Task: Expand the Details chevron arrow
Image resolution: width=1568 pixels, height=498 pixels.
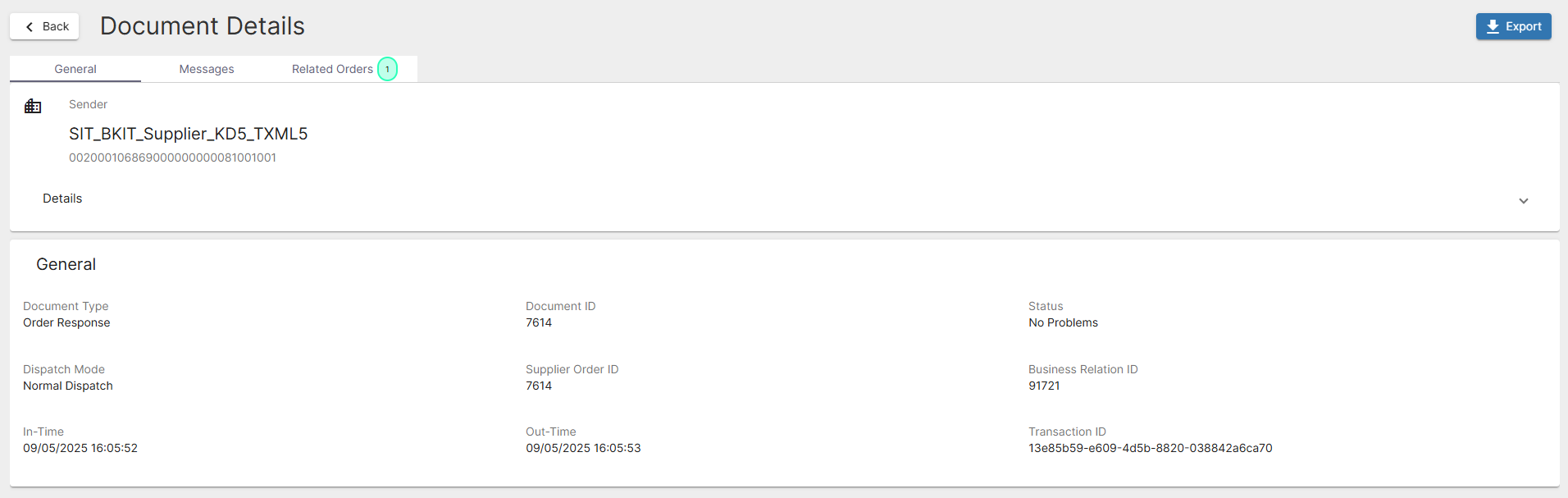Action: 1523,201
